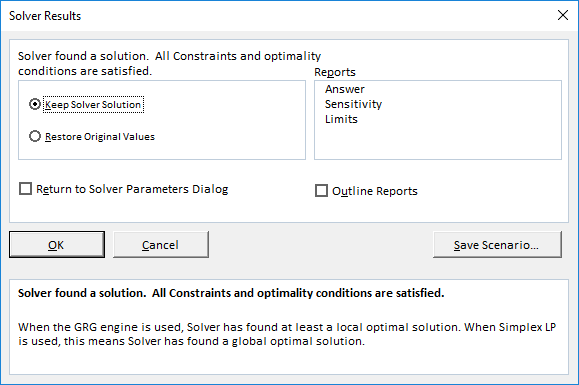
Task: Enable Return to Solver Parameters Dialog checkbox
Action: [25, 189]
